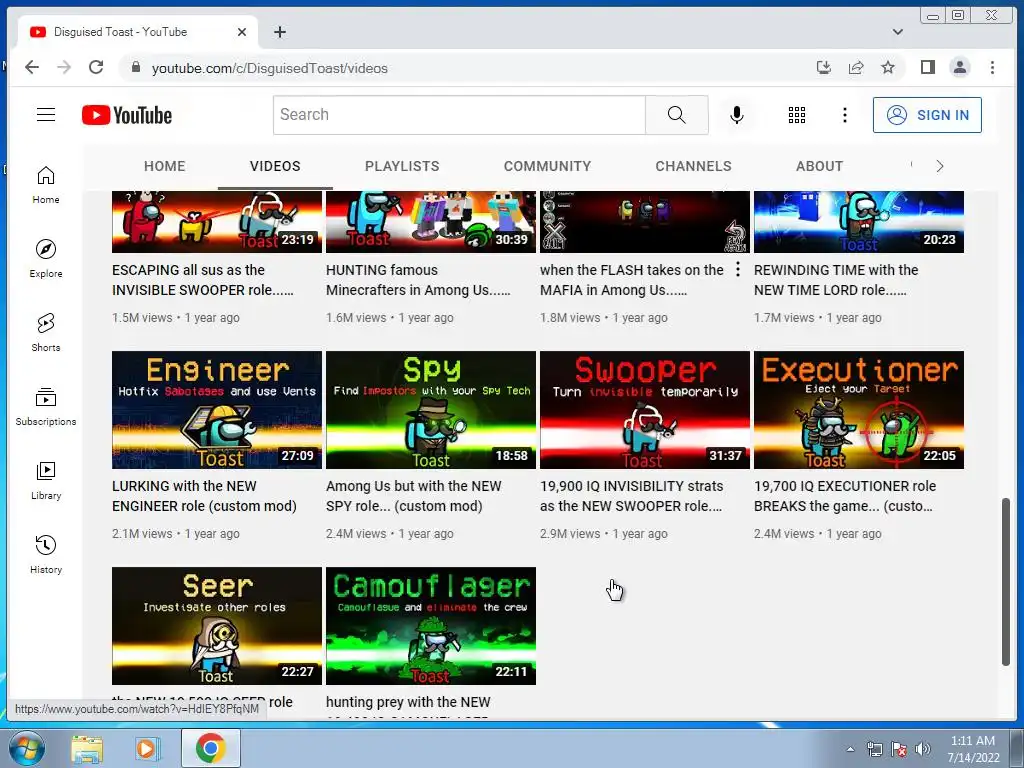Play the Seer thumbnail video
Image resolution: width=1024 pixels, height=768 pixels.
click(217, 626)
